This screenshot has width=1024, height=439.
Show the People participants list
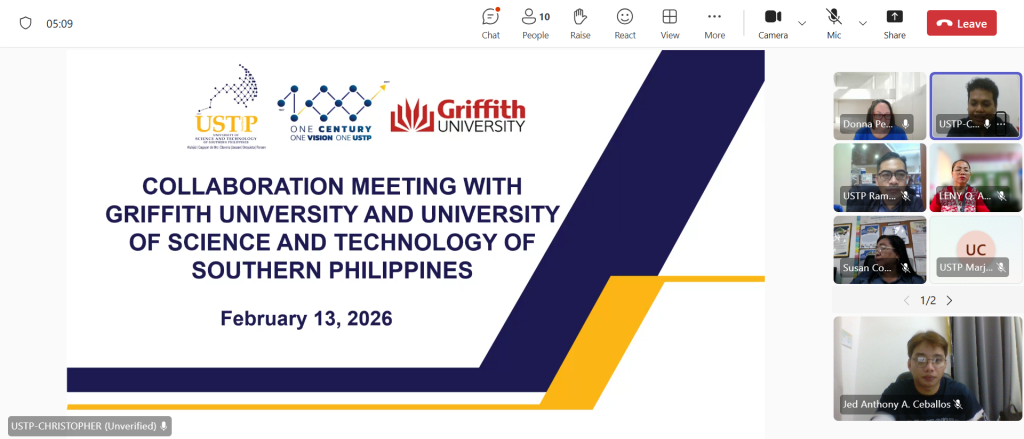pyautogui.click(x=535, y=23)
